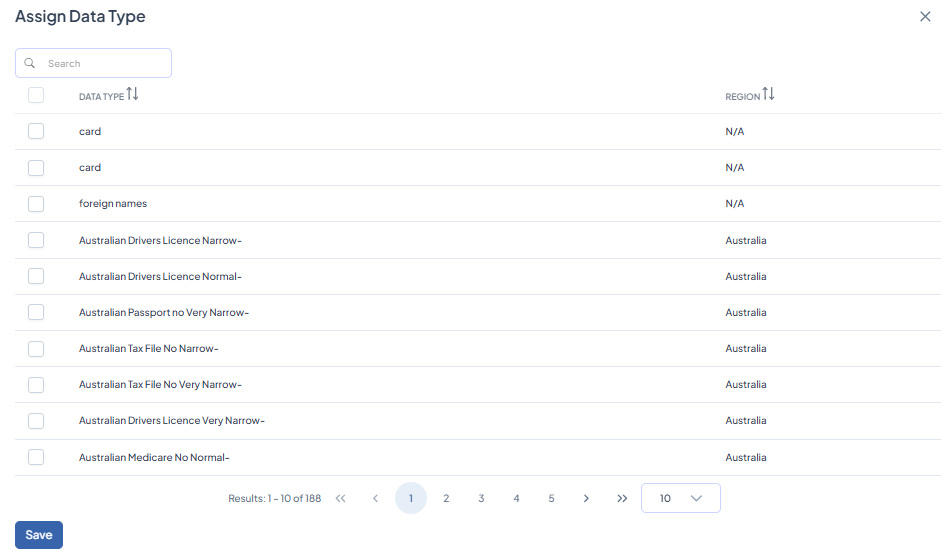Image resolution: width=949 pixels, height=560 pixels.
Task: Go to page 2 of results
Action: [446, 498]
